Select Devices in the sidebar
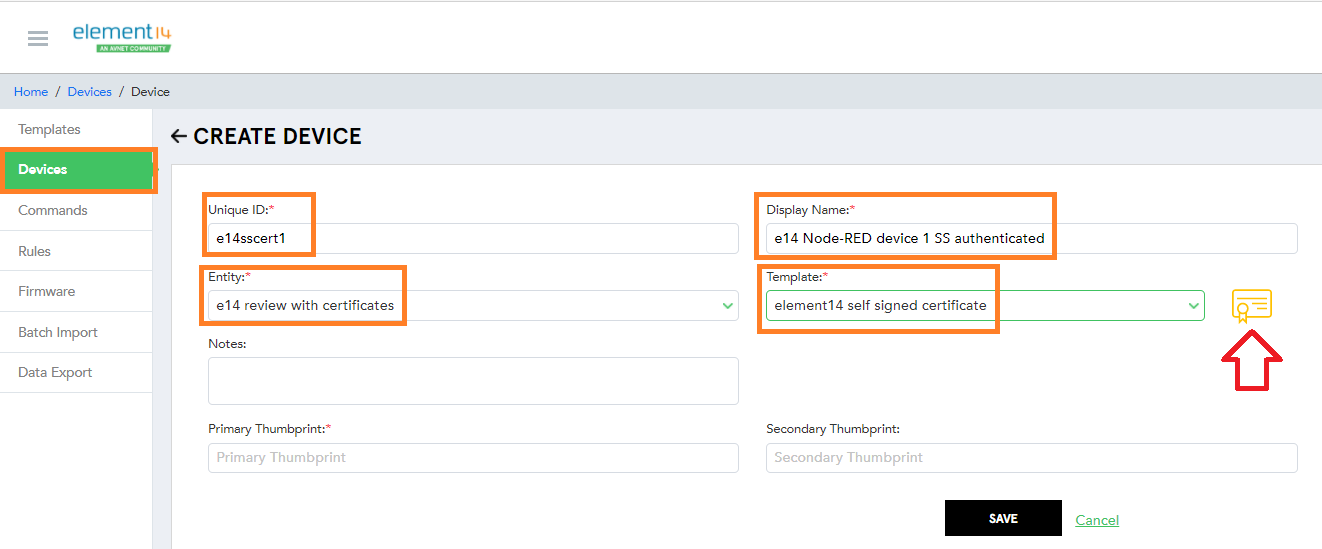Image resolution: width=1322 pixels, height=549 pixels. [76, 170]
